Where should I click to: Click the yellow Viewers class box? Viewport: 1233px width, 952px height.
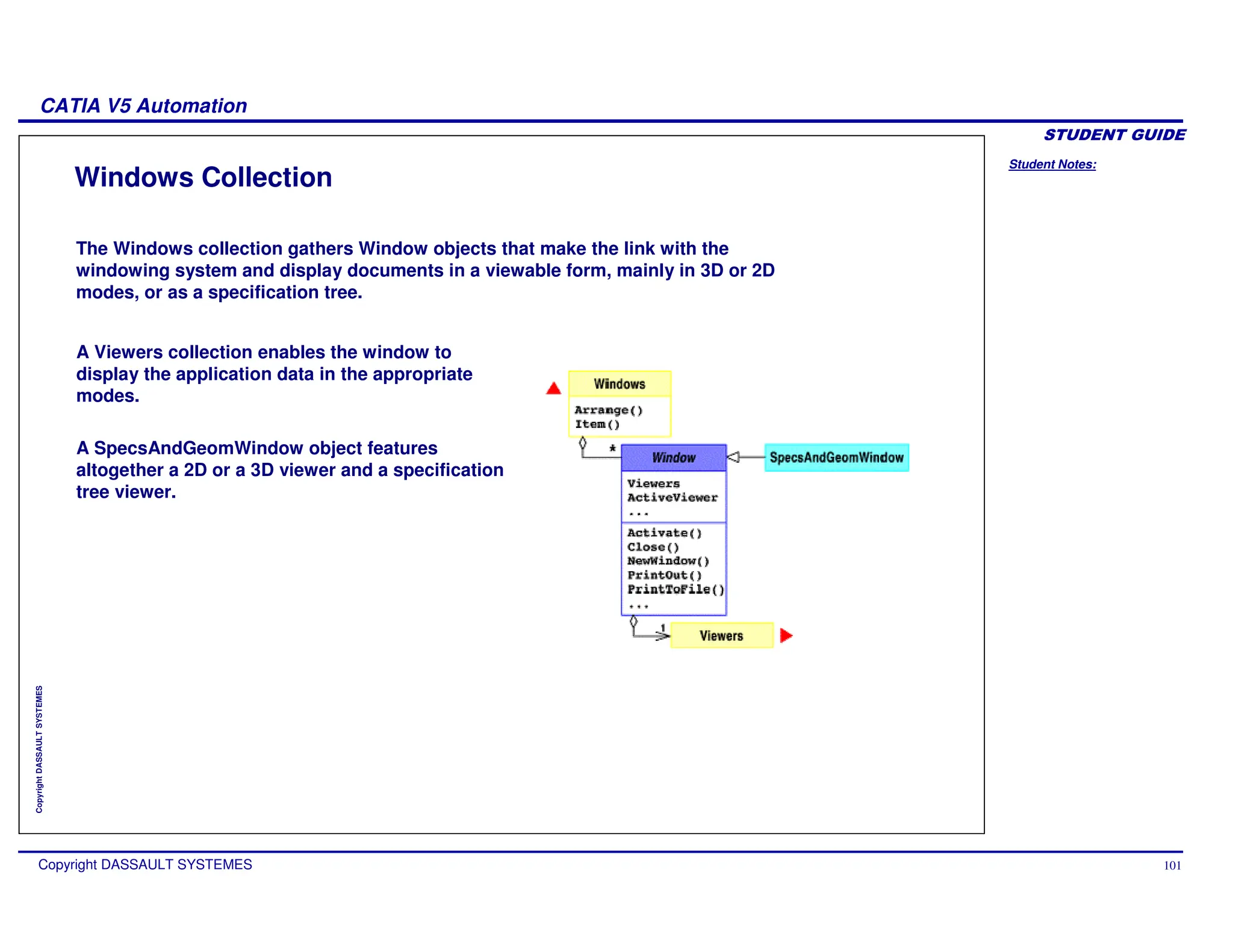722,635
